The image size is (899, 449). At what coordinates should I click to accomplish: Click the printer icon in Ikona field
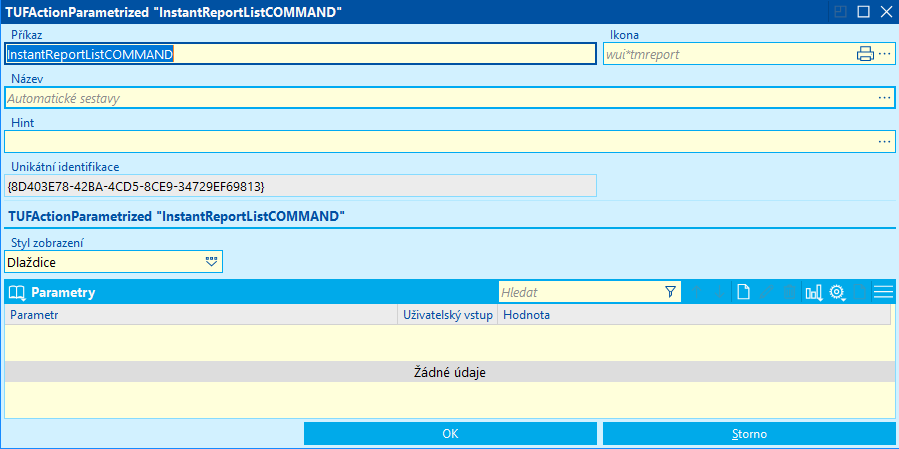(865, 54)
